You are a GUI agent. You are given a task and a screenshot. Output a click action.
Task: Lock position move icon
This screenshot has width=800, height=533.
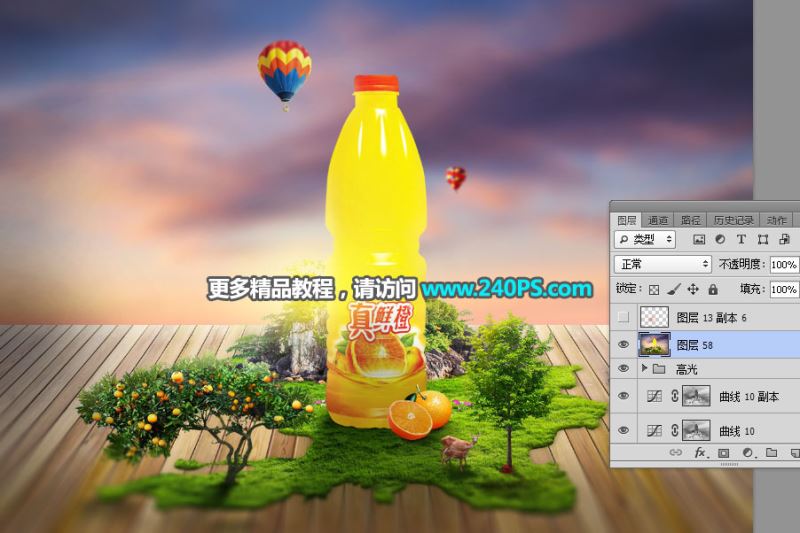693,289
